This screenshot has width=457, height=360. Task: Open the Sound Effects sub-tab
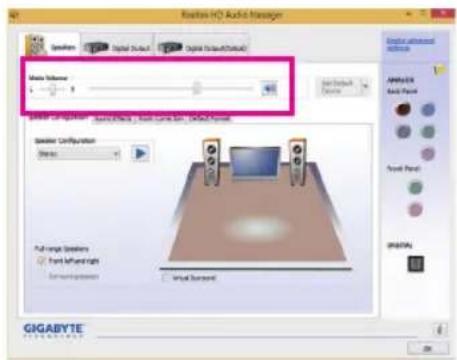[113, 119]
